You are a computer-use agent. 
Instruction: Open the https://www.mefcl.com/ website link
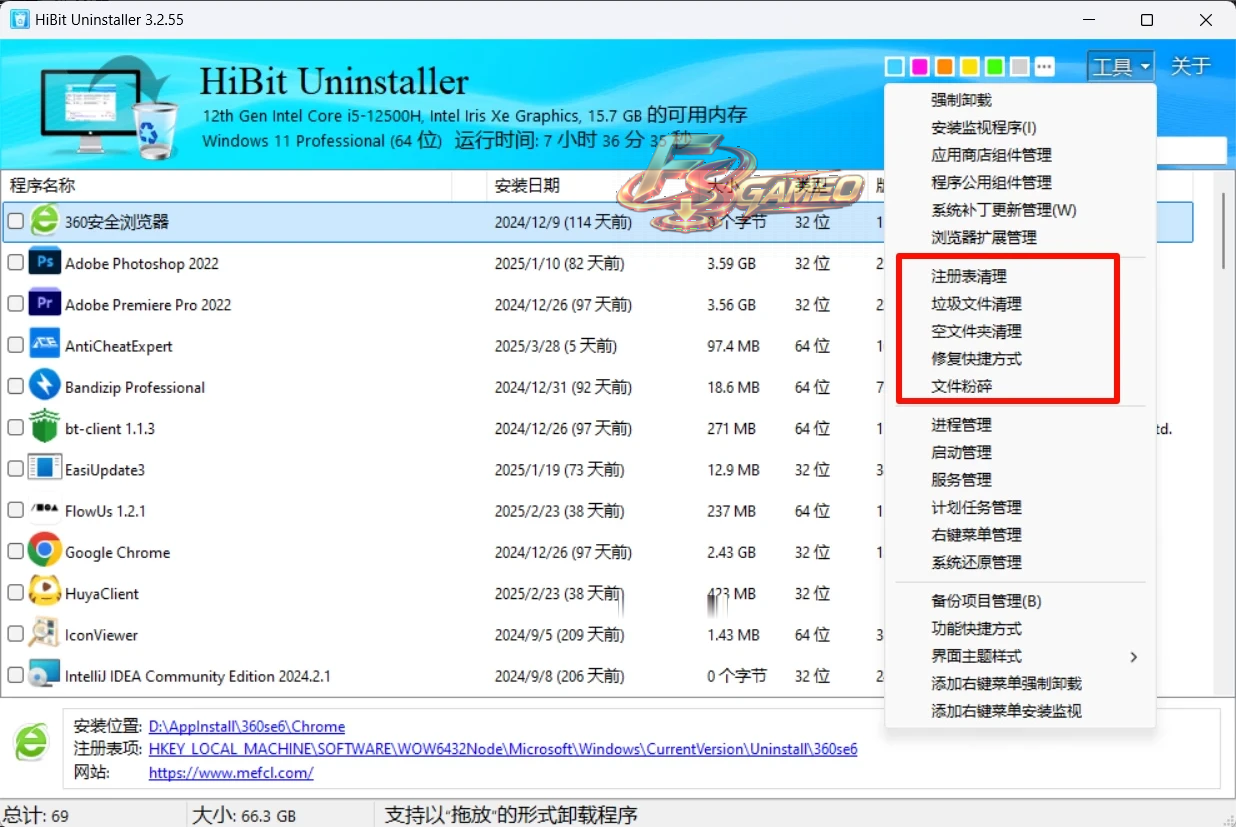[x=231, y=773]
